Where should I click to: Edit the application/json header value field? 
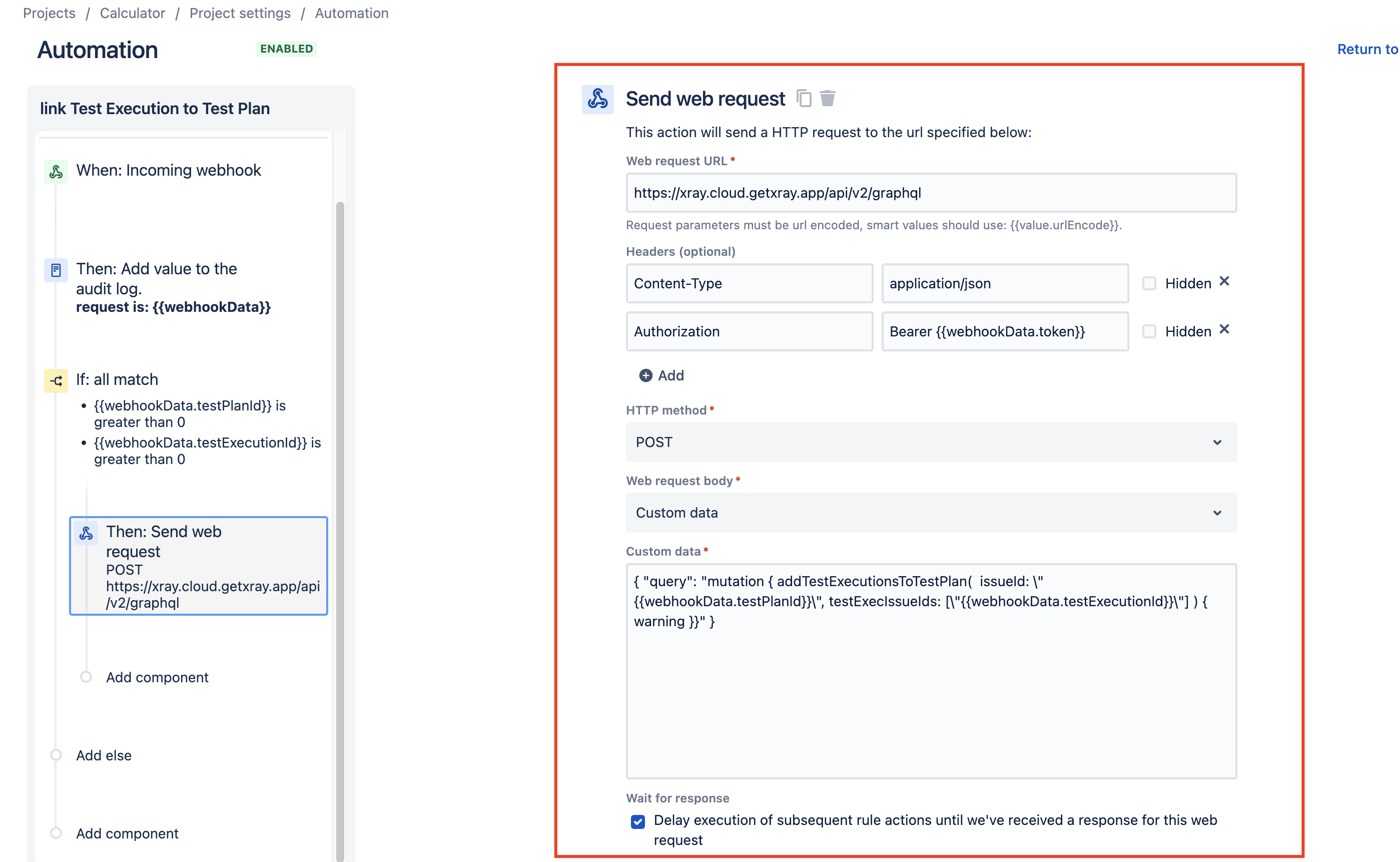[x=1005, y=283]
